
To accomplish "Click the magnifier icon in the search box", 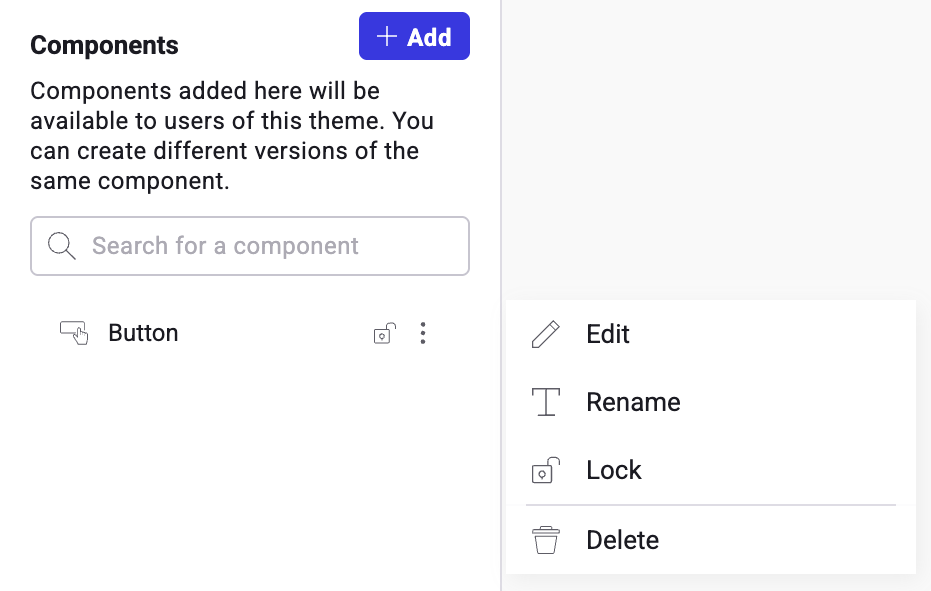I will 62,246.
